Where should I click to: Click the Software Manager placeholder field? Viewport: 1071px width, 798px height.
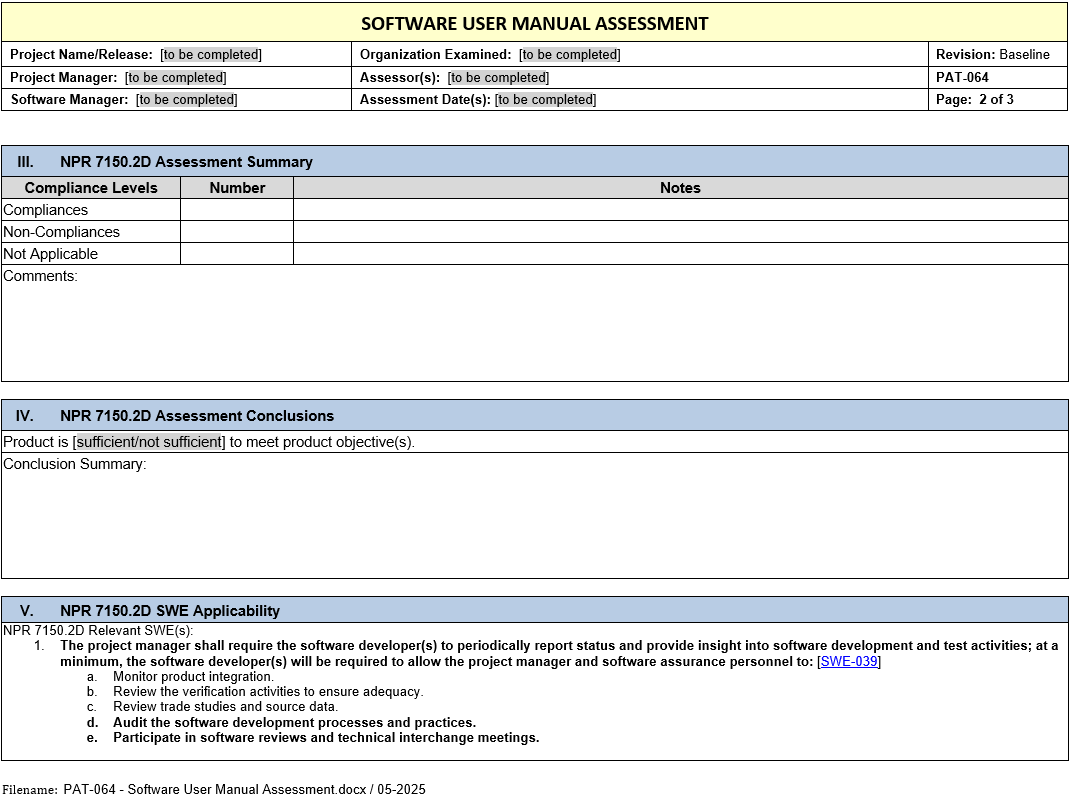(187, 100)
